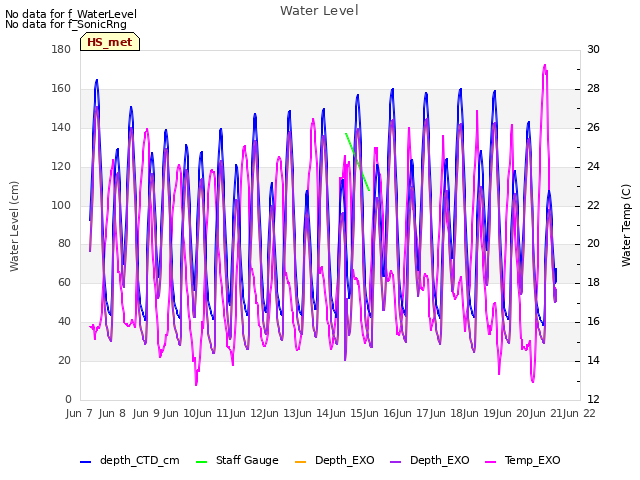Click the 26 tick on the temperature axis
The width and height of the screenshot is (640, 480).
pos(593,127)
